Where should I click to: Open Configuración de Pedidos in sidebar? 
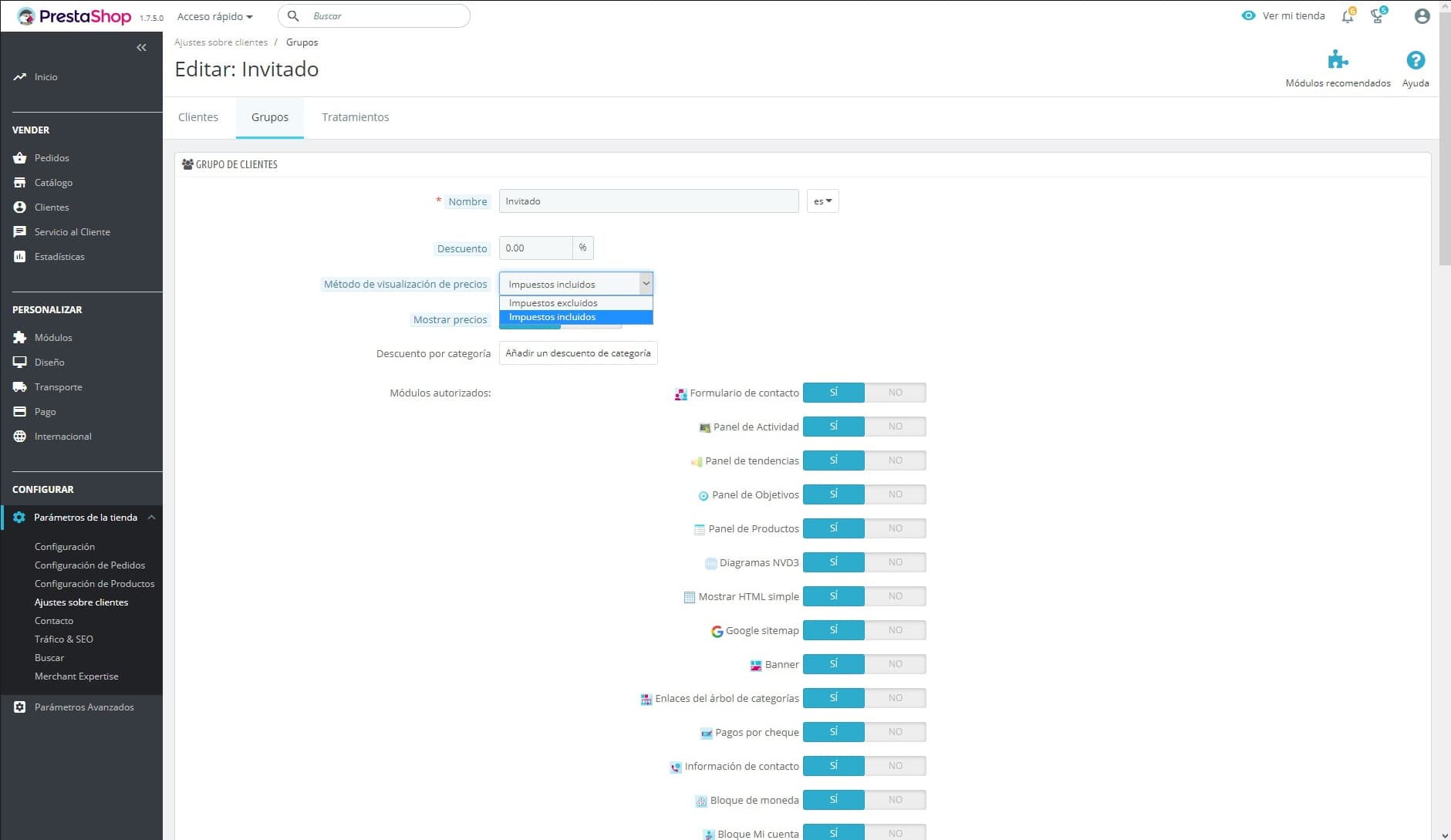[89, 565]
